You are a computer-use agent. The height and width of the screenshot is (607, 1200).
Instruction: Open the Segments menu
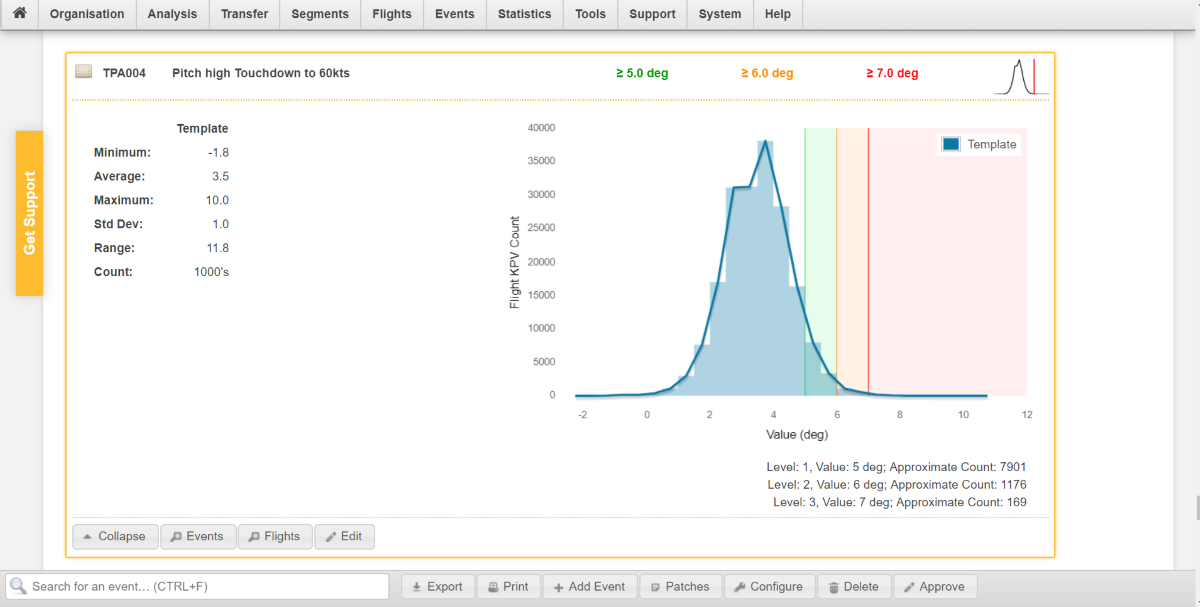pyautogui.click(x=320, y=14)
